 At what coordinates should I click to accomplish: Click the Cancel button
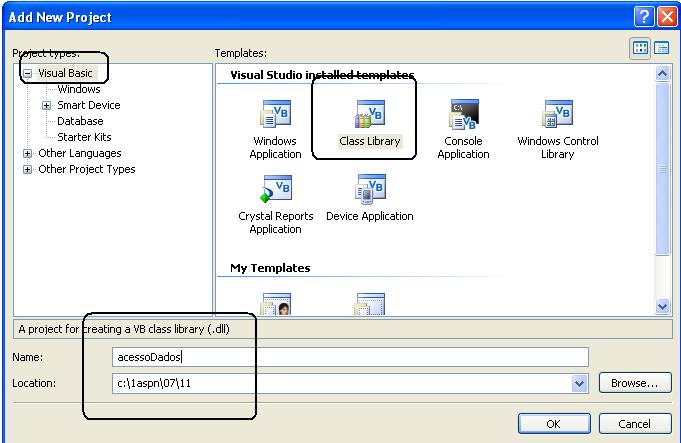[635, 423]
